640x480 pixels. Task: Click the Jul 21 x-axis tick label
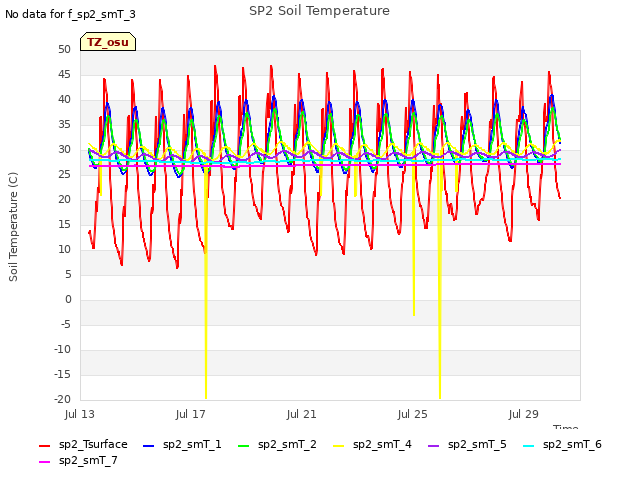302,414
